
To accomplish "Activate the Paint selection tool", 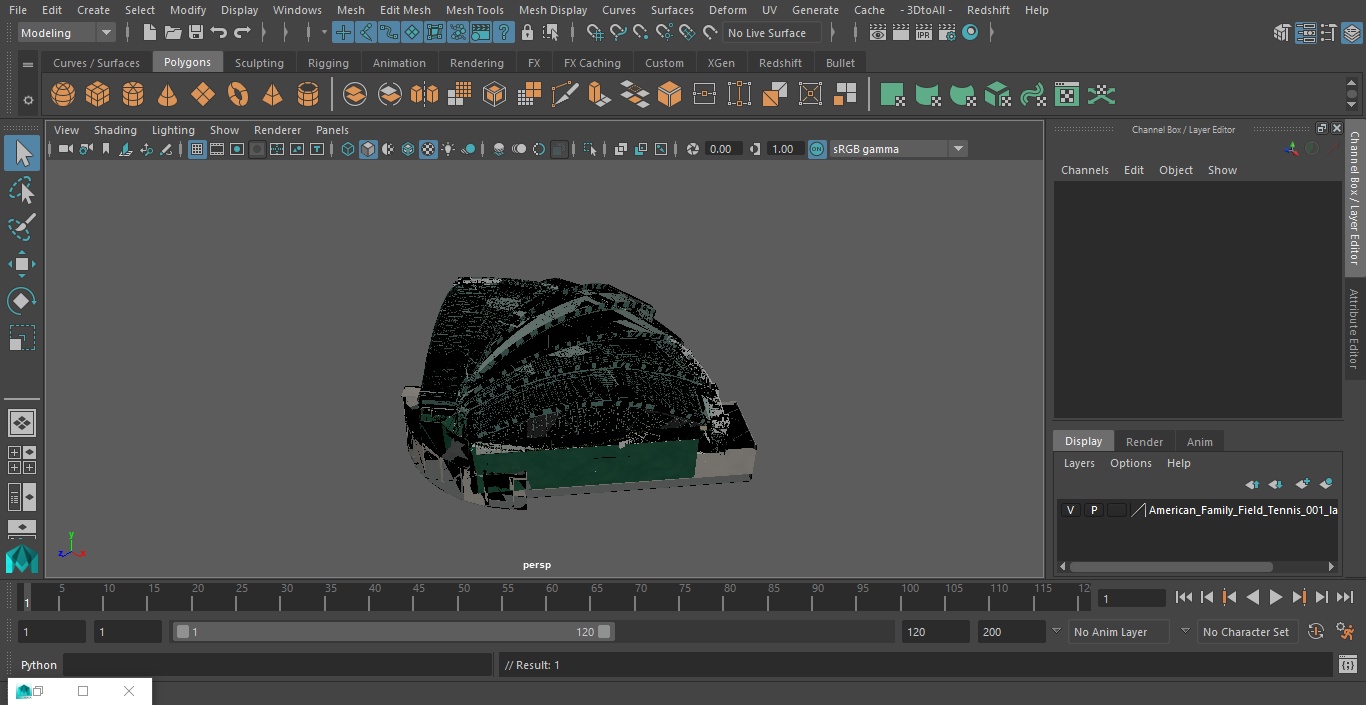I will [22, 227].
